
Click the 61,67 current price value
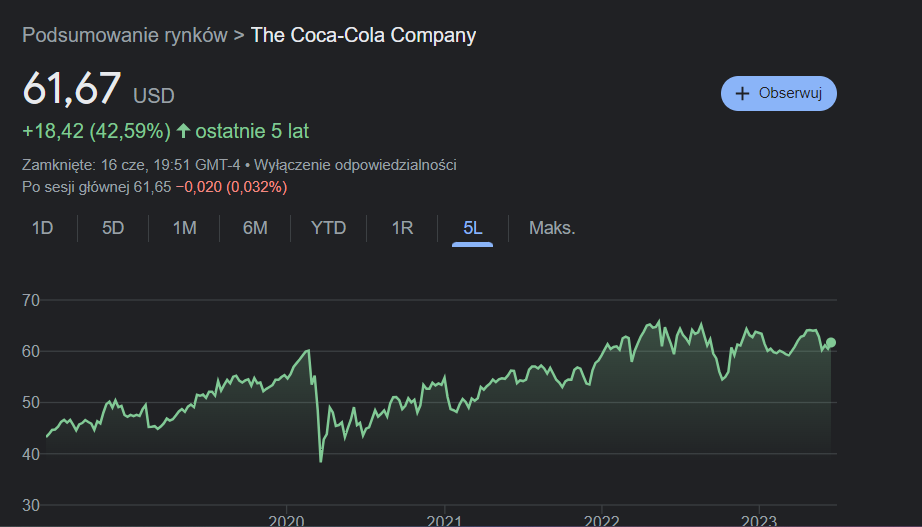point(72,89)
